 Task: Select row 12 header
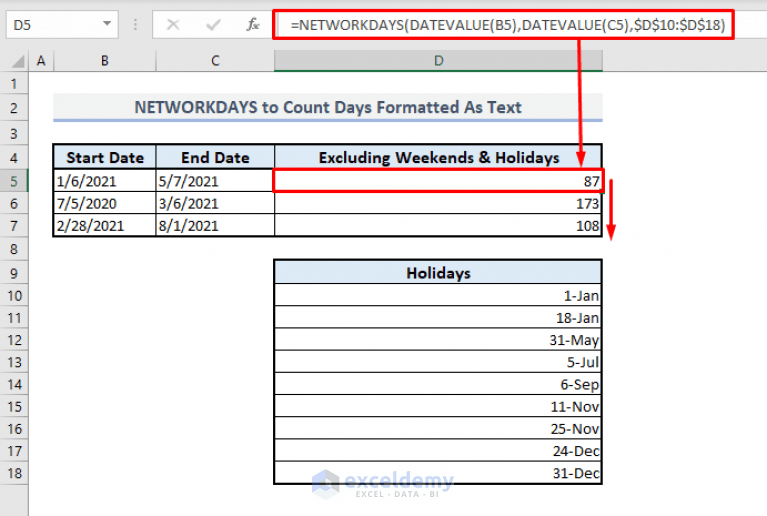(x=14, y=340)
